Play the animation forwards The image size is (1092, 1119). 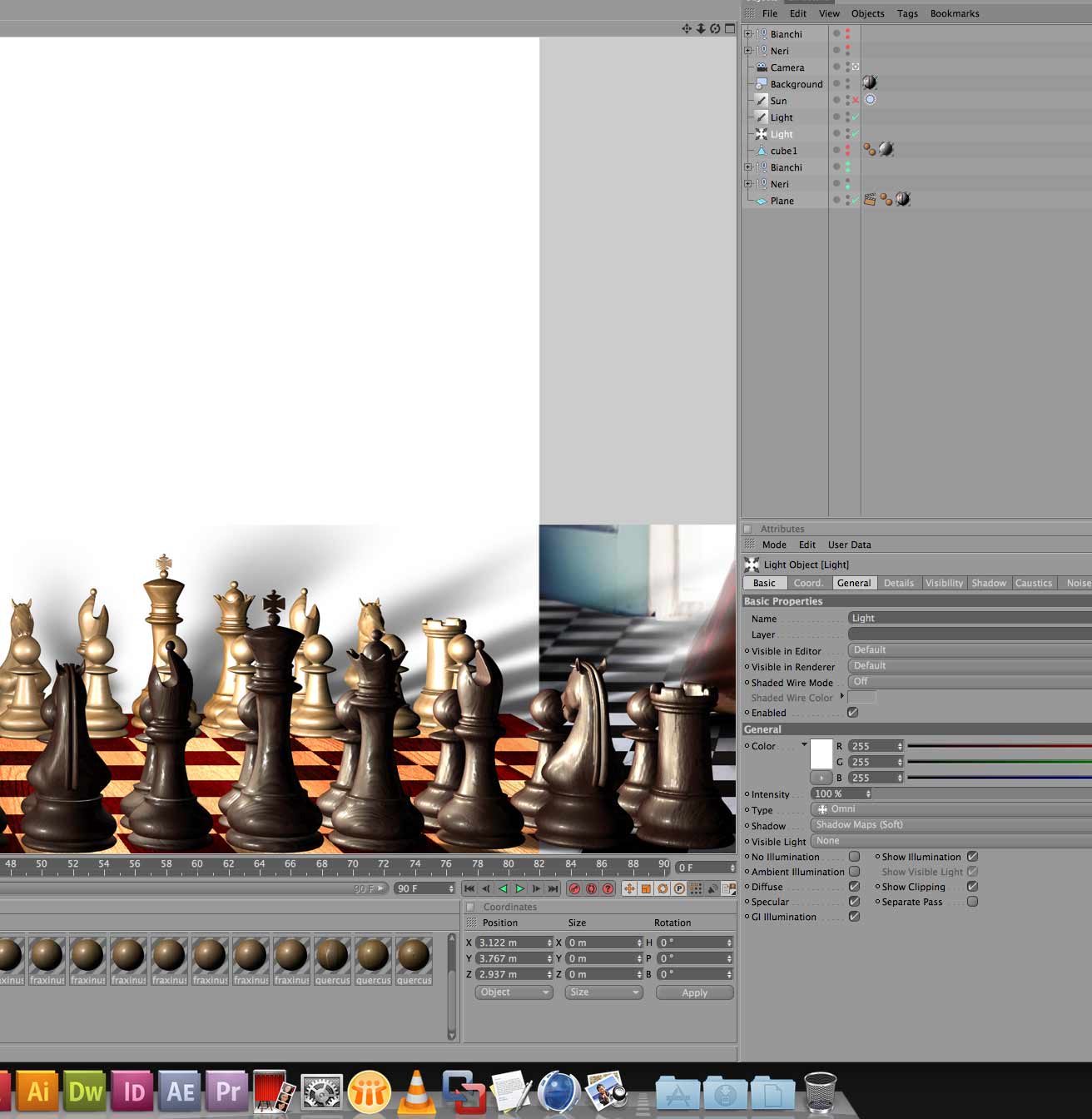click(519, 889)
